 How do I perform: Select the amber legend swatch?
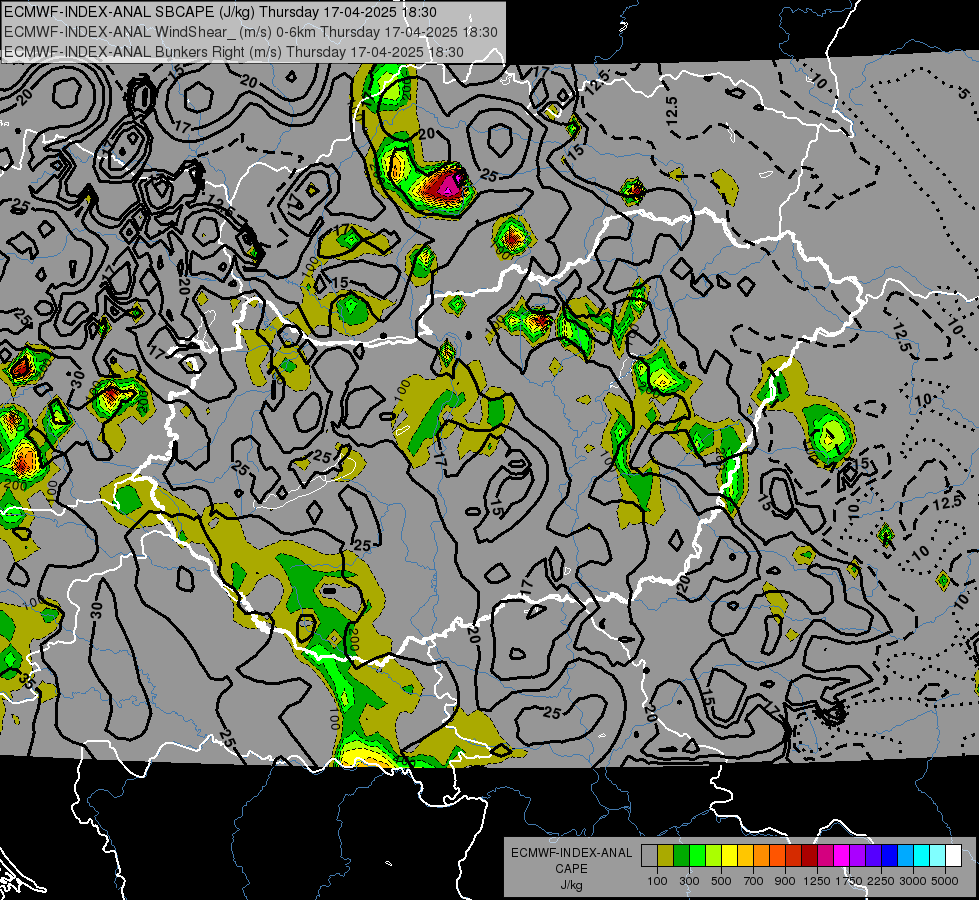(745, 856)
